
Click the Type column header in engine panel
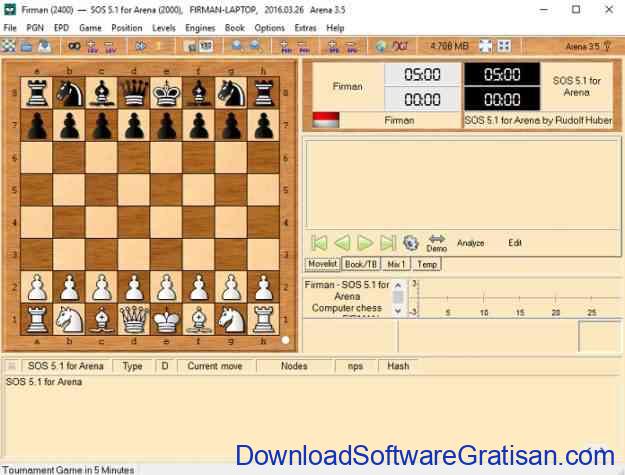point(133,366)
